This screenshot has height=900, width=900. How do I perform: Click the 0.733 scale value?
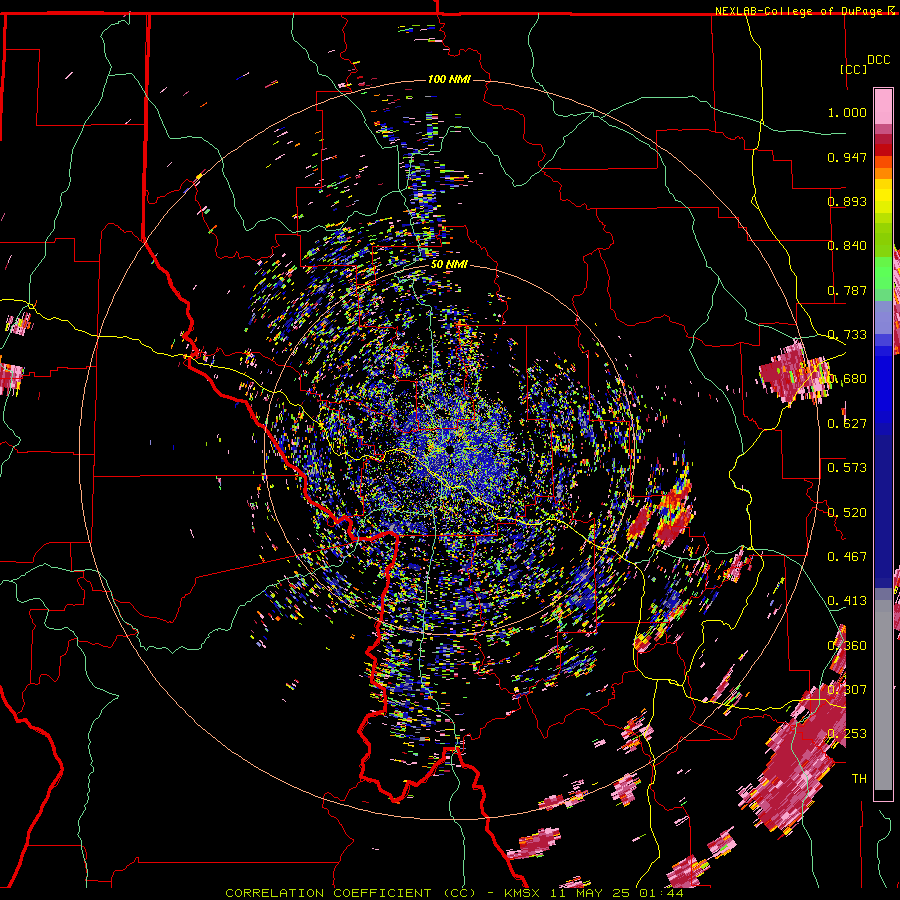tap(847, 335)
